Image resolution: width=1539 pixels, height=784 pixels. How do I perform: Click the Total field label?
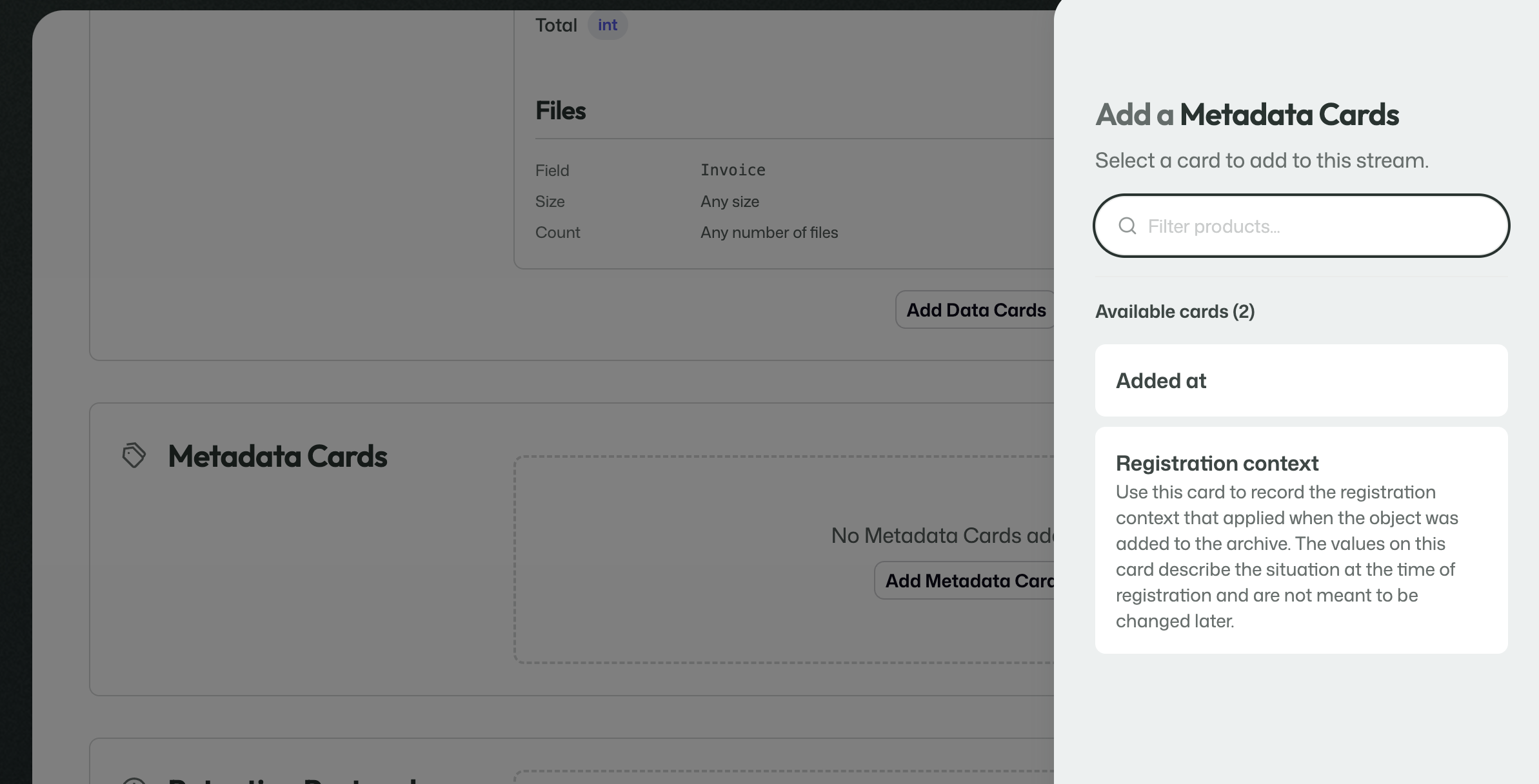pos(556,25)
